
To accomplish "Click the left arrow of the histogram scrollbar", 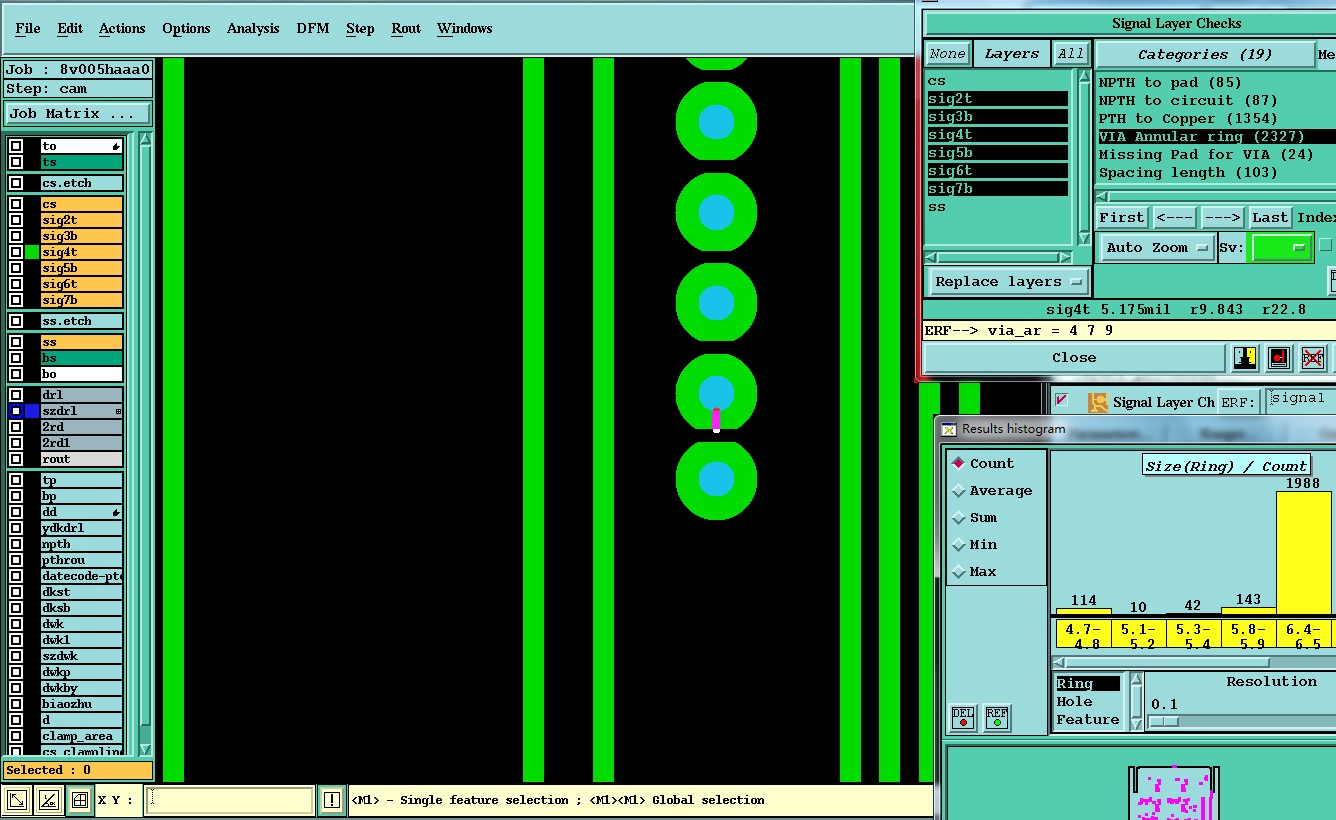I will pos(1059,662).
